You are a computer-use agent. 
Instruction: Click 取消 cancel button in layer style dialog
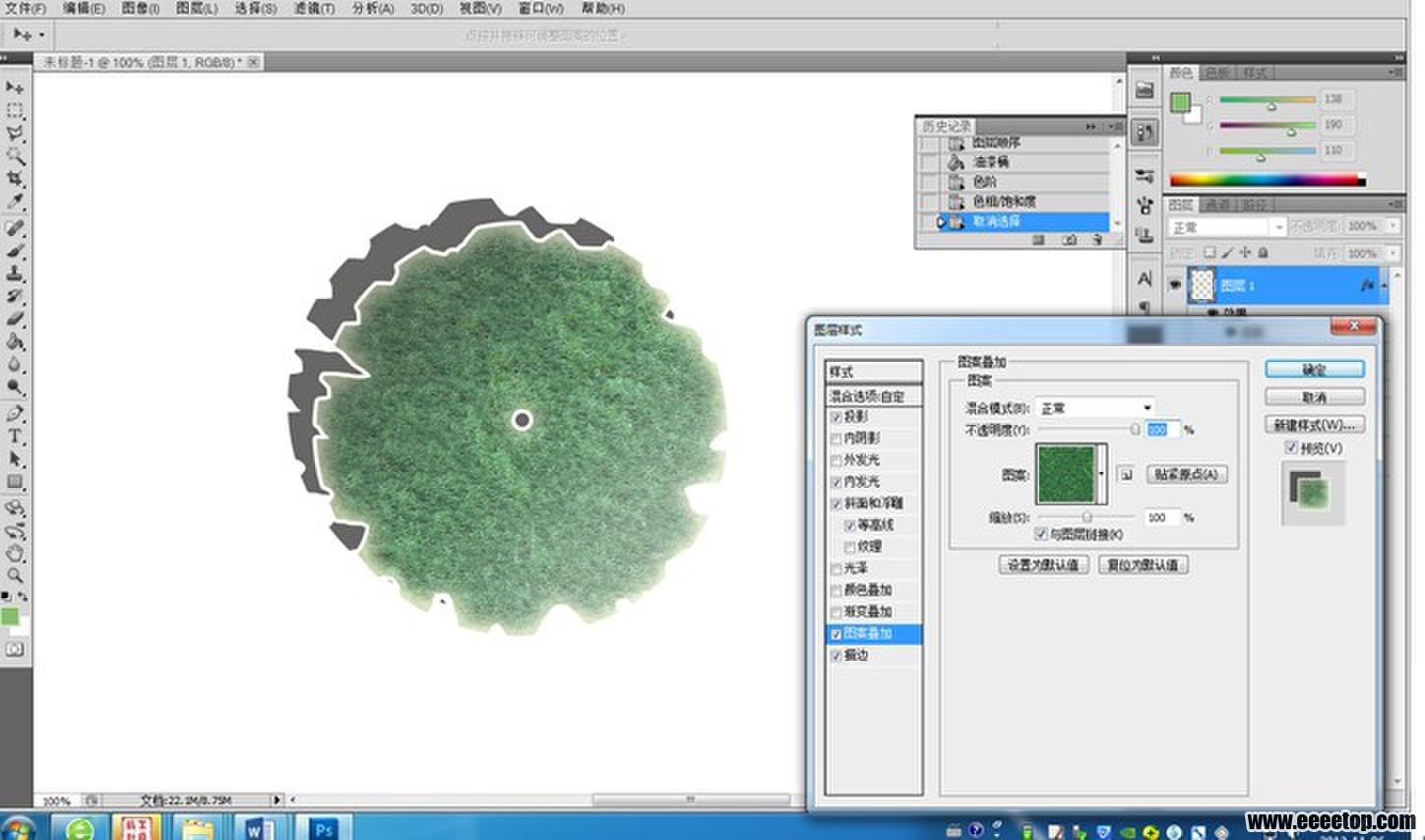tap(1315, 396)
